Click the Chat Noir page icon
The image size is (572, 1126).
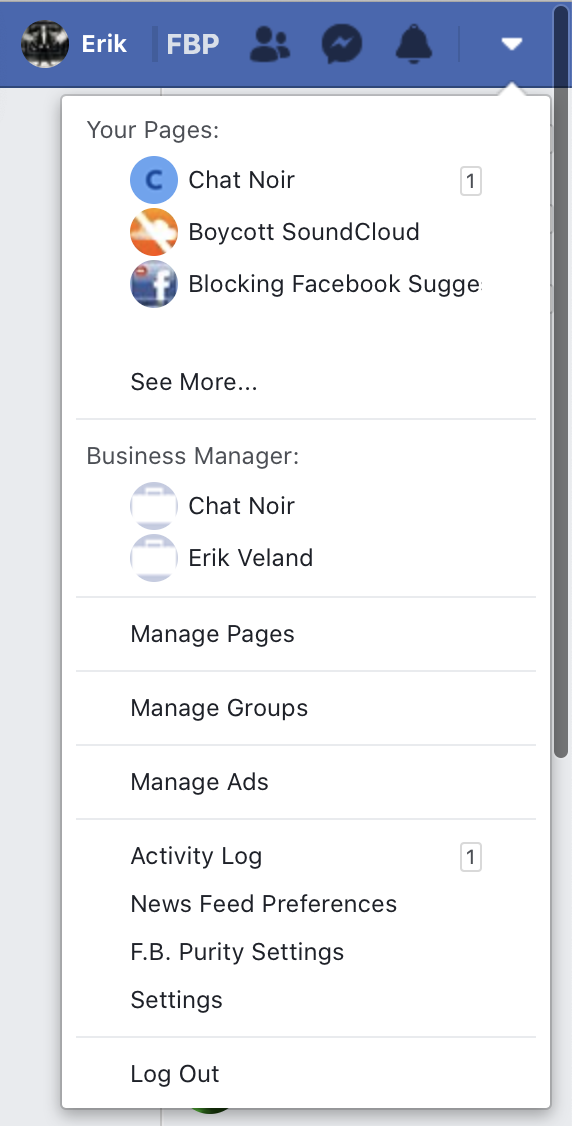coord(154,180)
